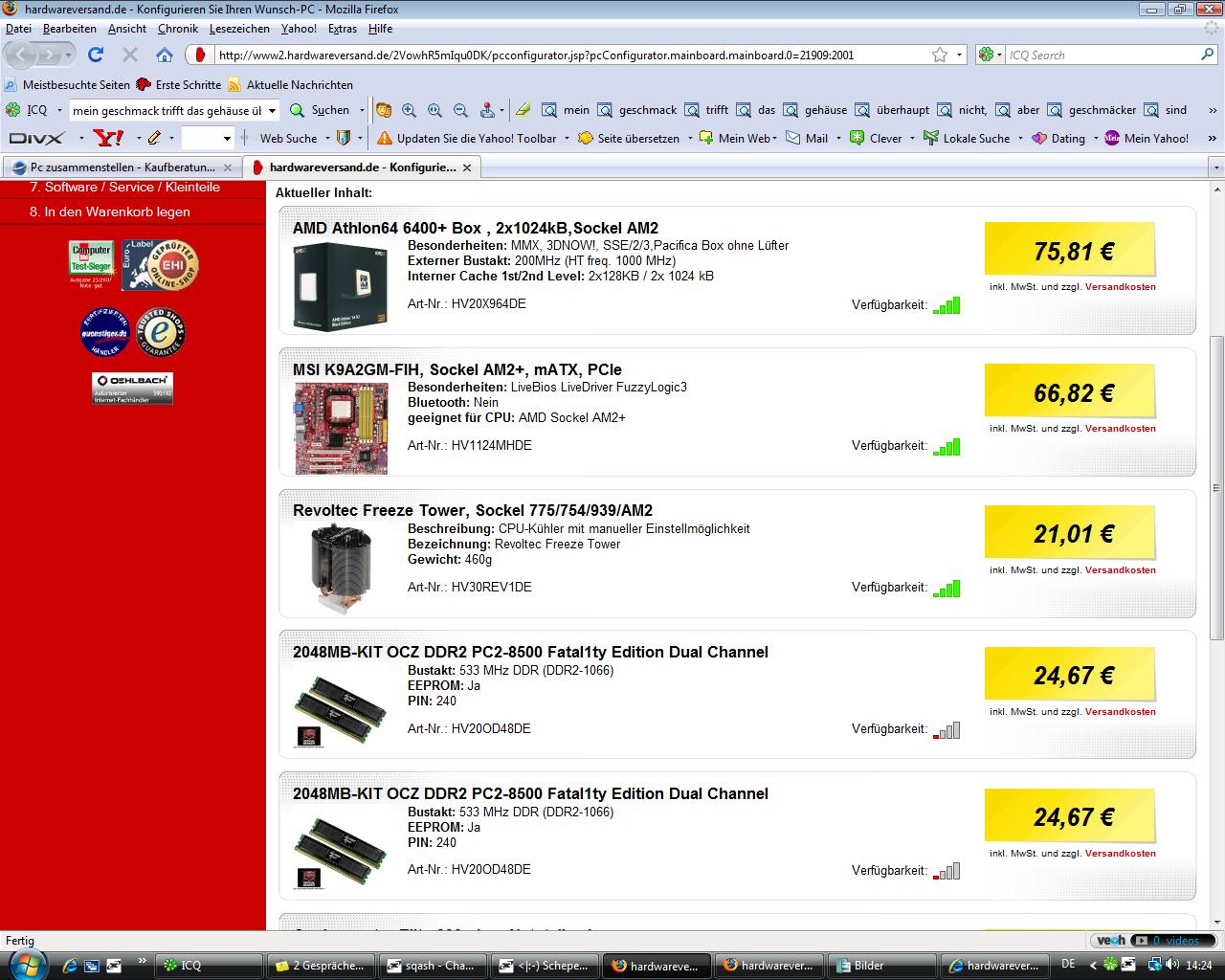
Task: Open the Aktuelle Nachrichten feed bookmark
Action: [x=290, y=85]
